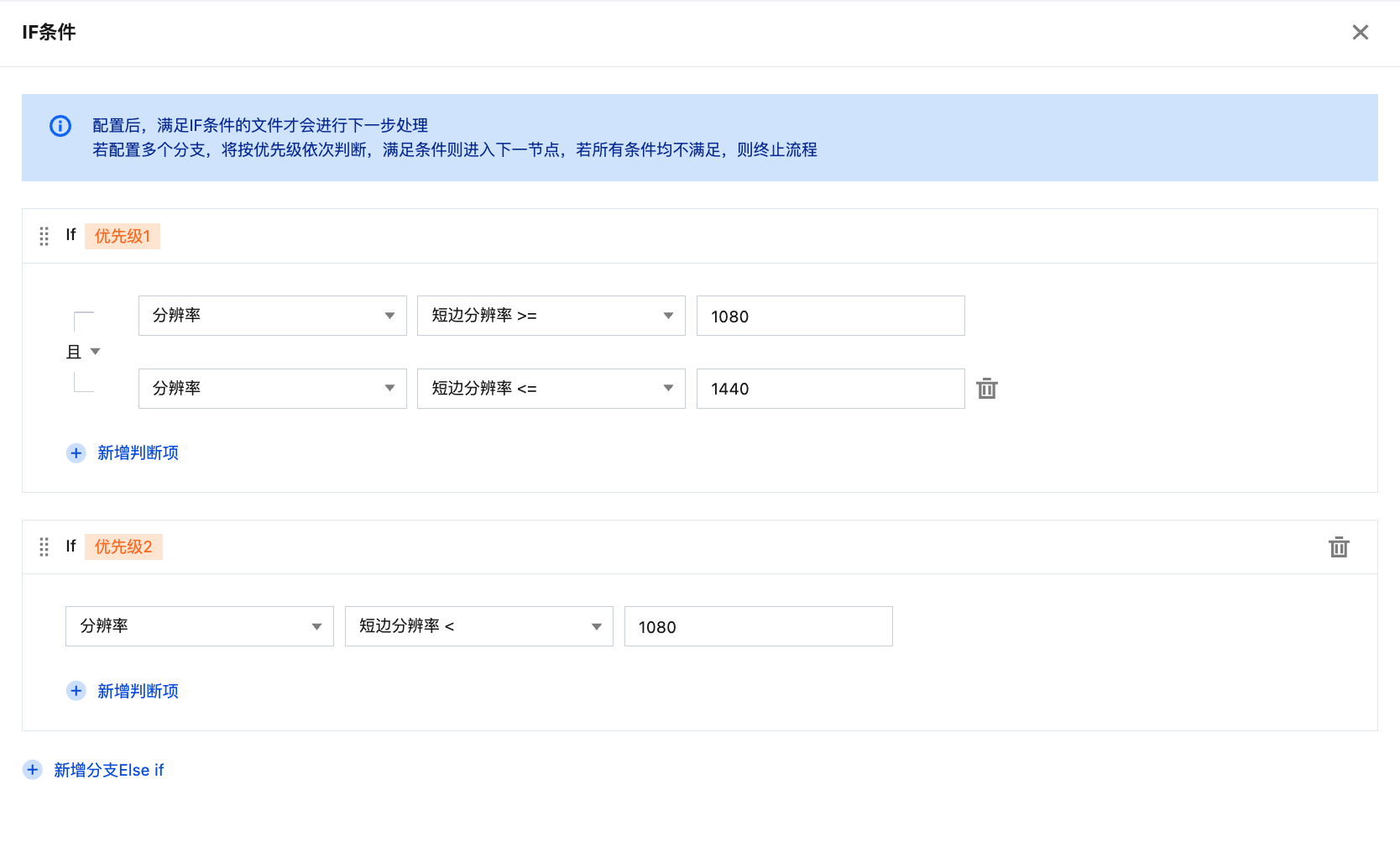Delete the 优先级2 branch
The width and height of the screenshot is (1400, 863).
pos(1339,547)
